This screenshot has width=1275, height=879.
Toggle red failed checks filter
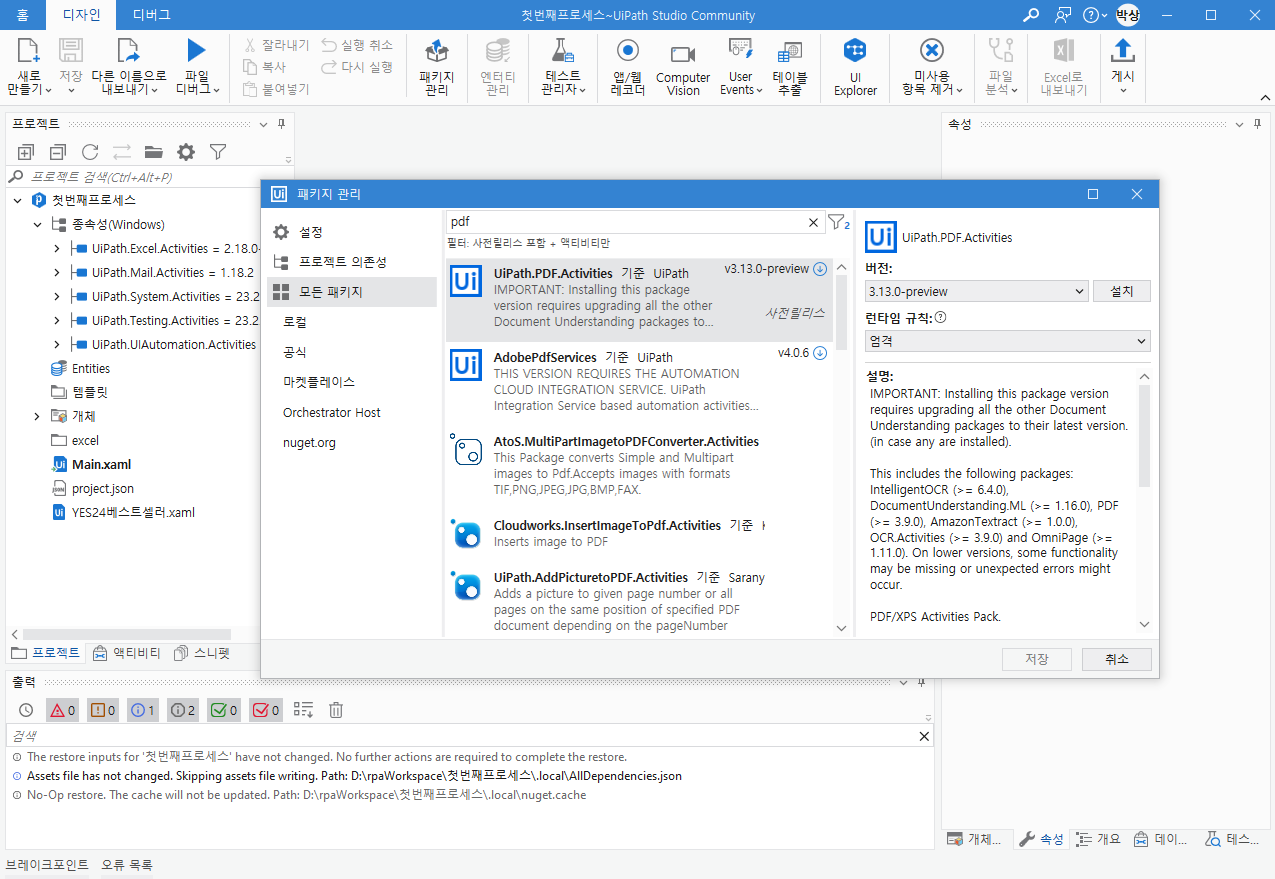[265, 710]
